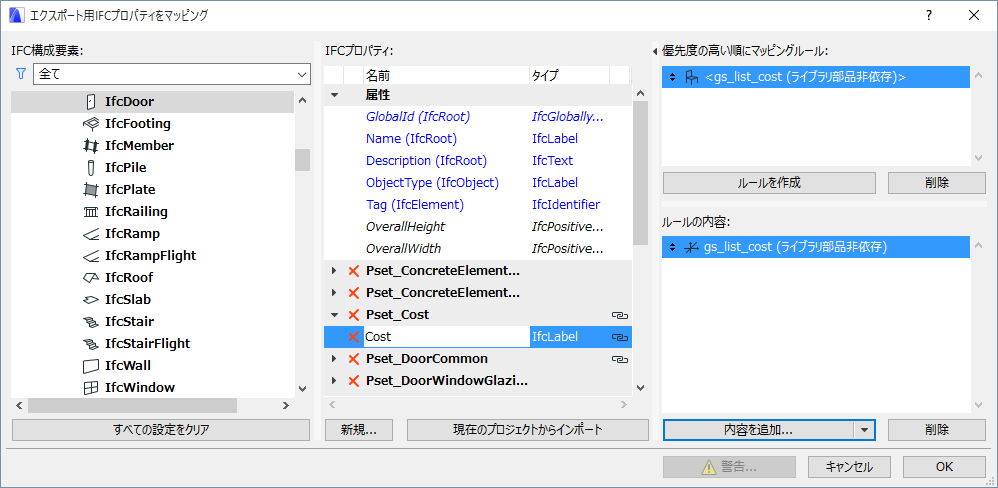
Task: Click the IfcFooting element icon
Action: (x=90, y=123)
